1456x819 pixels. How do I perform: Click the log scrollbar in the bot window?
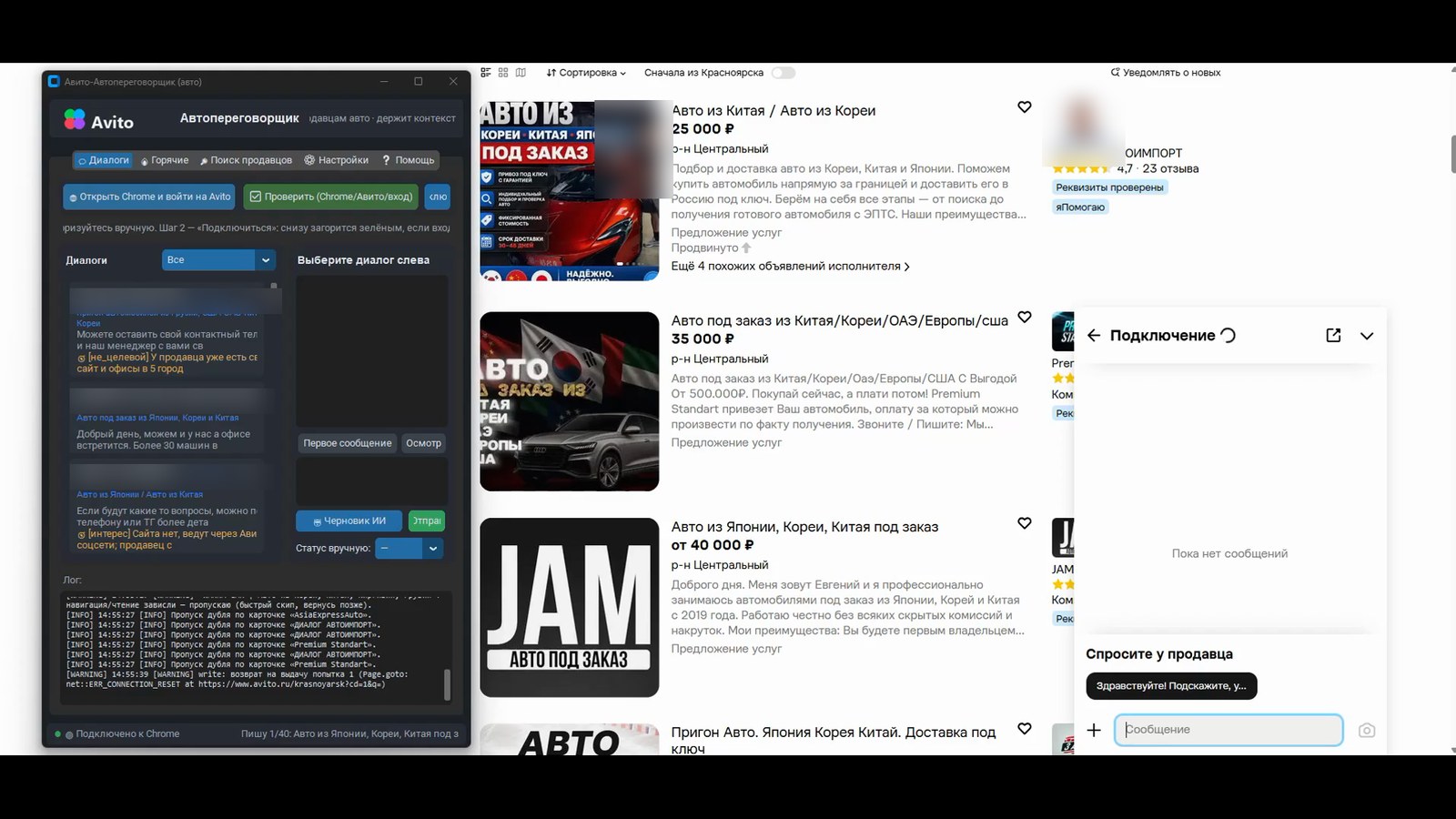coord(447,684)
